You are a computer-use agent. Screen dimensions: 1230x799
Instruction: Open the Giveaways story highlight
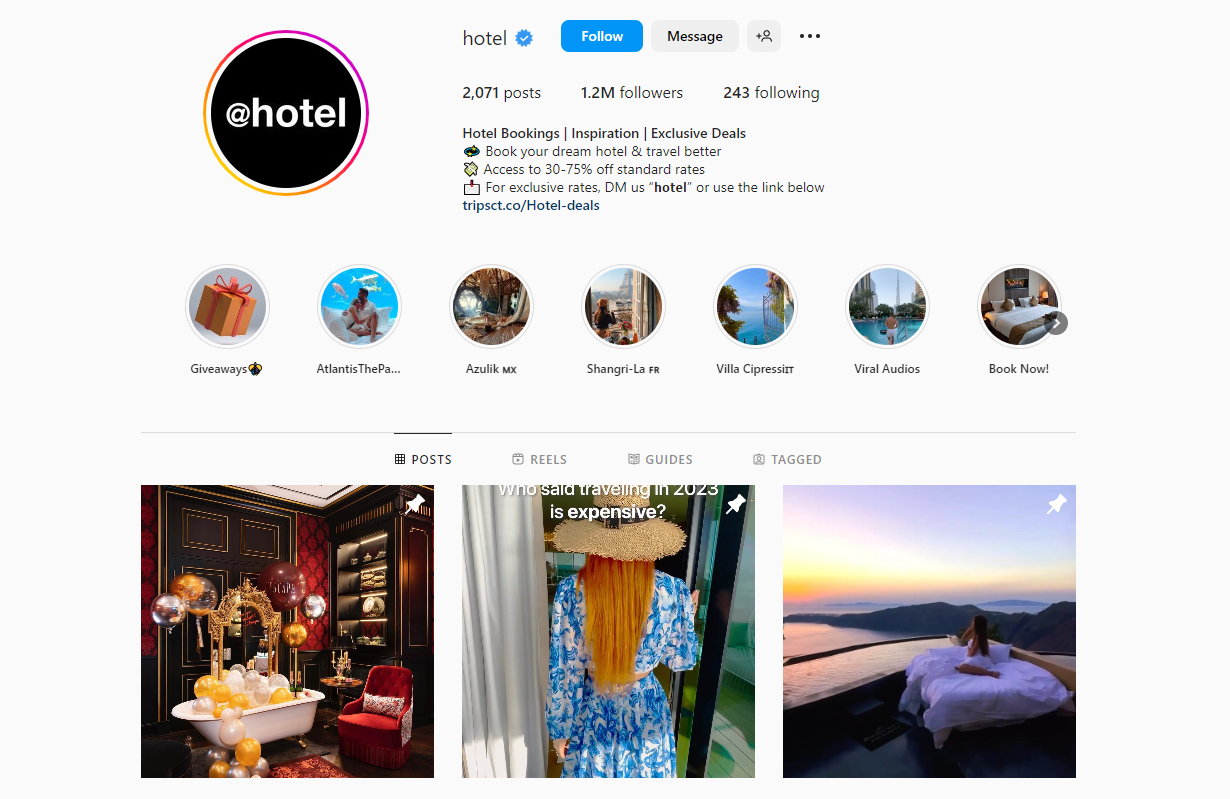click(227, 306)
